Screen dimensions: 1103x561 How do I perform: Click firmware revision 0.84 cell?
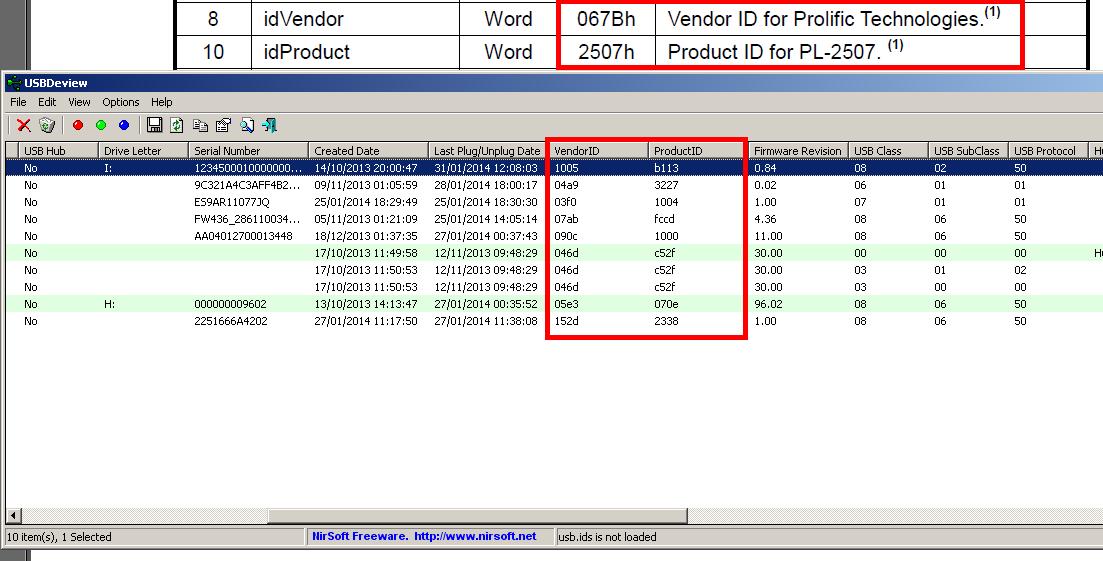click(765, 168)
